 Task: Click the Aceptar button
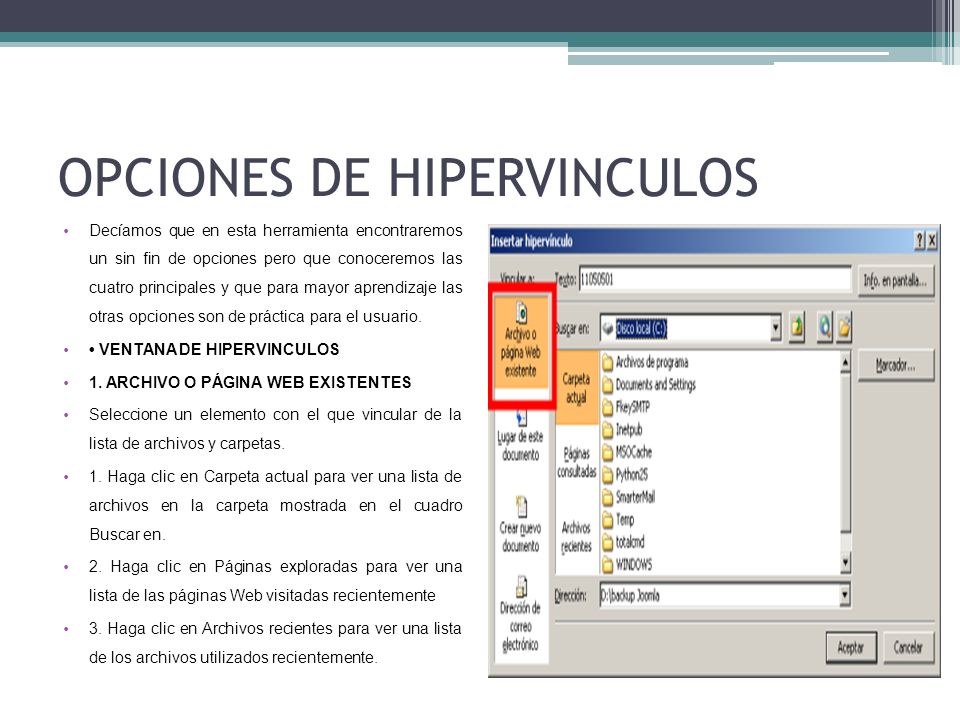[851, 647]
